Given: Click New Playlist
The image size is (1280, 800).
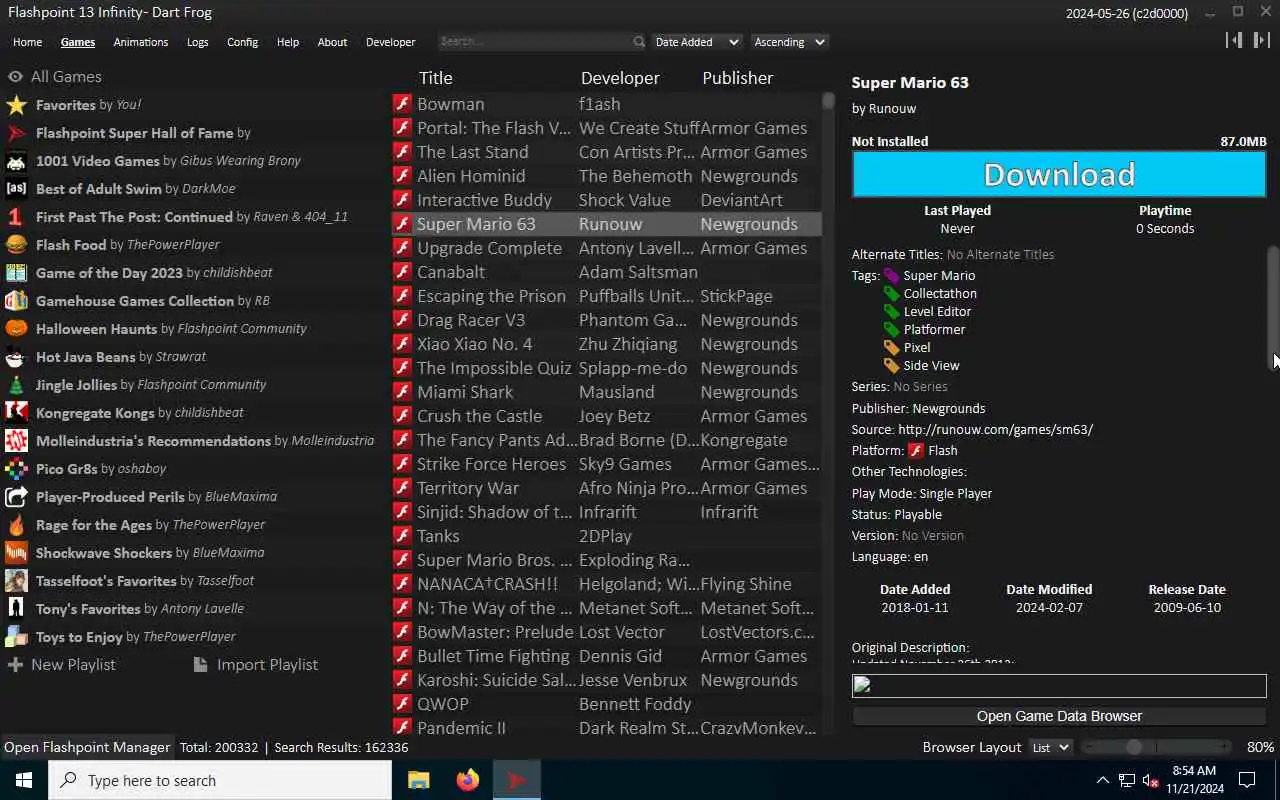Looking at the screenshot, I should tap(61, 665).
